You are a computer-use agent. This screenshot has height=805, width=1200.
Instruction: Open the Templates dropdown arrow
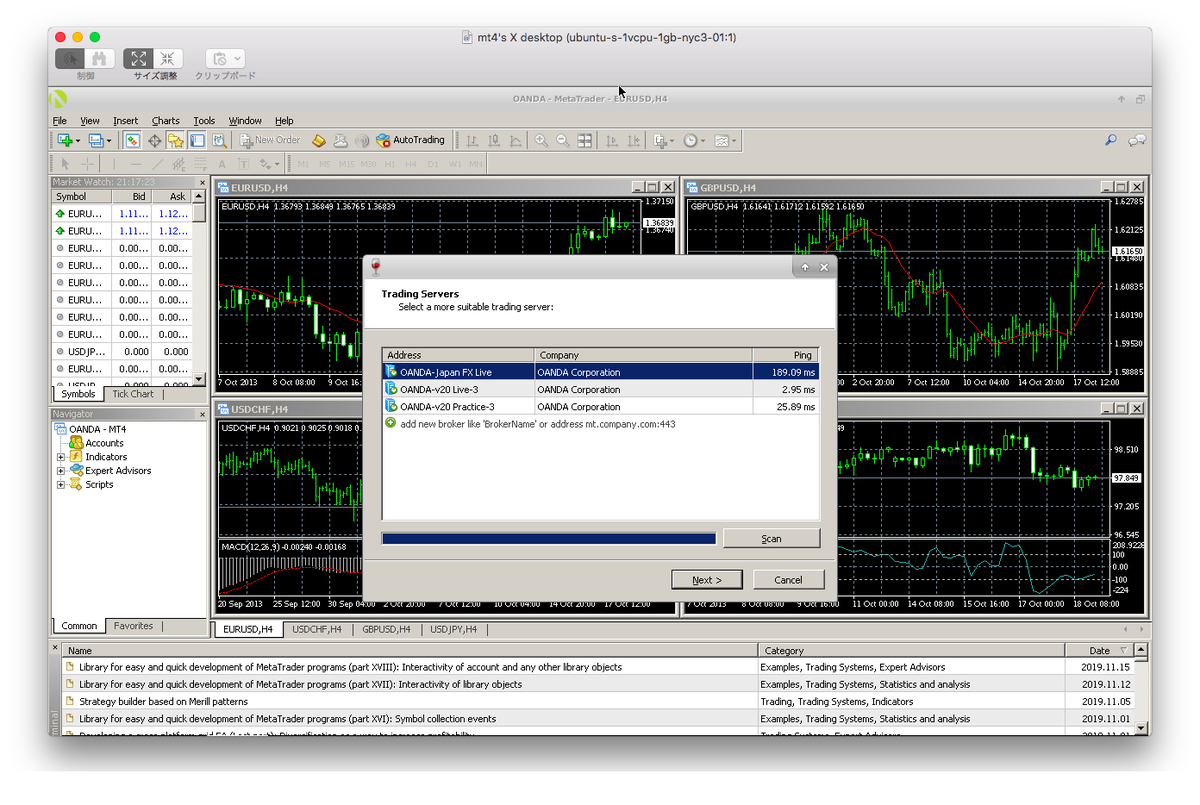coord(735,141)
